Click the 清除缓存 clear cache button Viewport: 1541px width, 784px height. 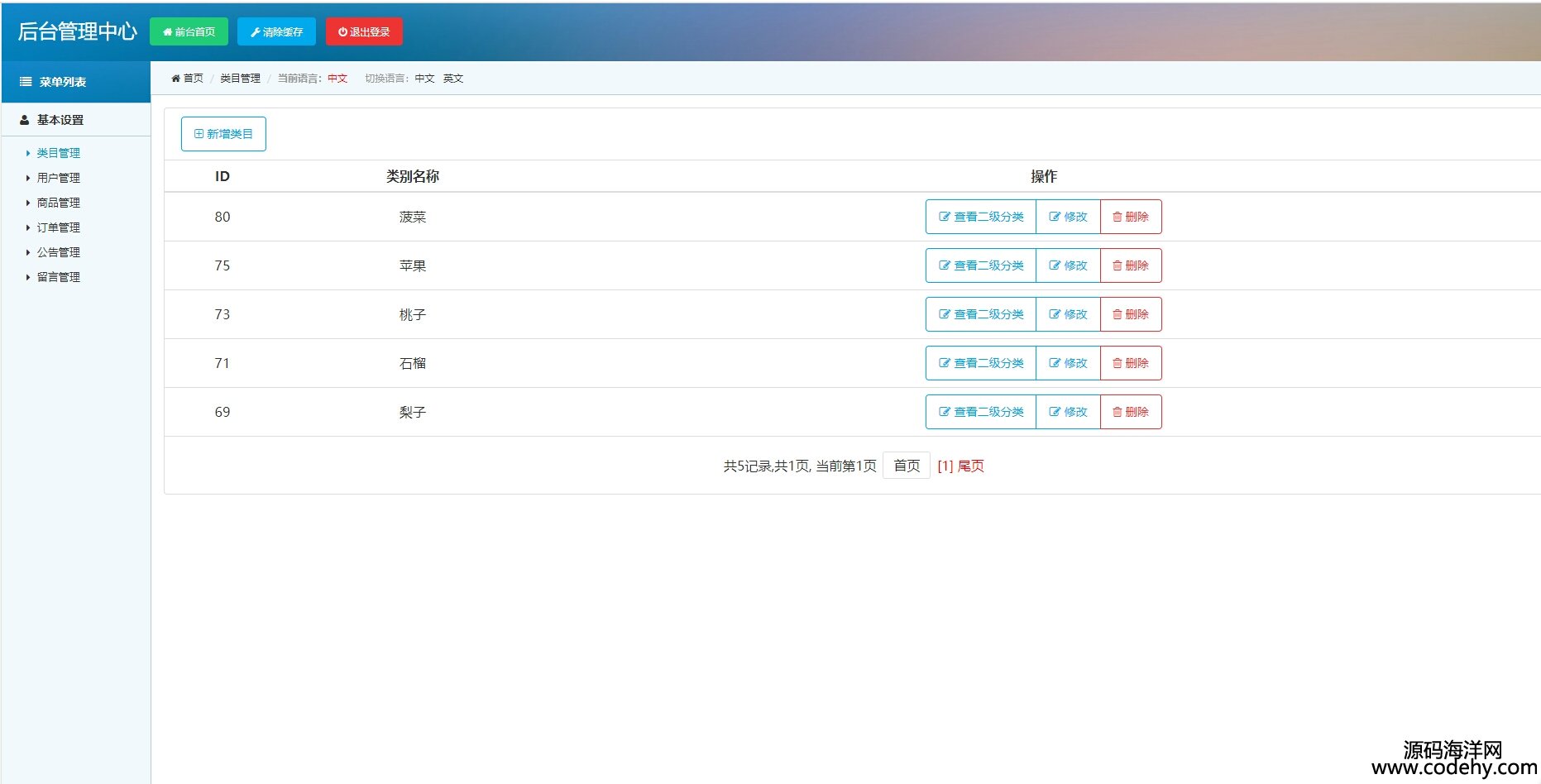click(x=276, y=31)
